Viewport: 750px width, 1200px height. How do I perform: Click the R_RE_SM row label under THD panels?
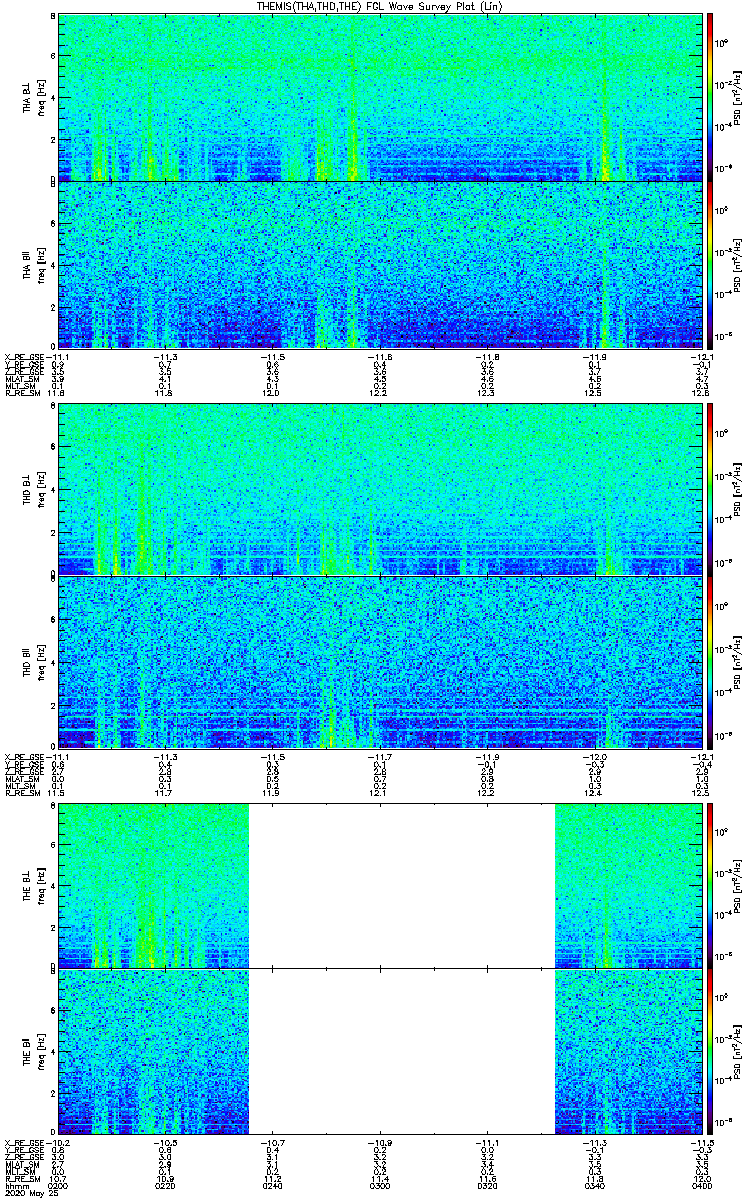(x=24, y=793)
